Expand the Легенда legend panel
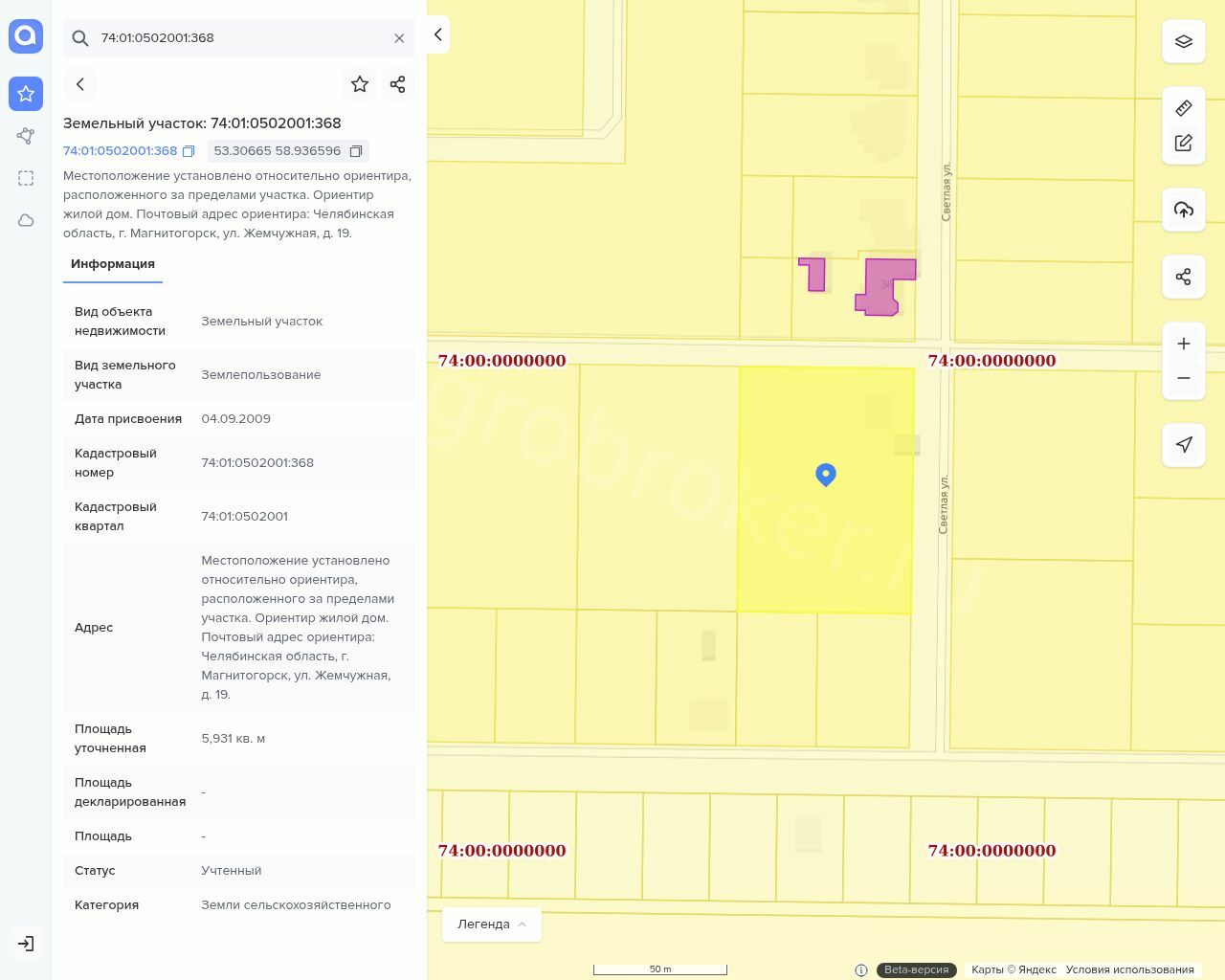Screen dimensions: 1225x980 491,924
